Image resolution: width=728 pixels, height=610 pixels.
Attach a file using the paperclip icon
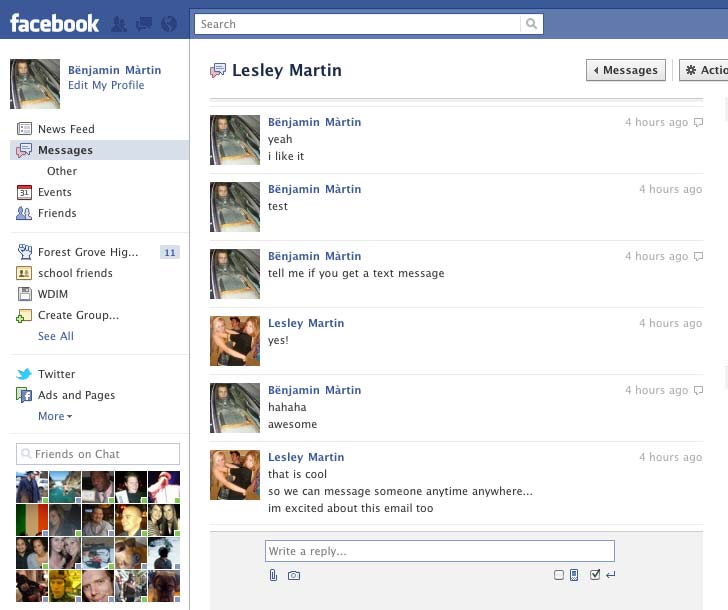pos(273,575)
